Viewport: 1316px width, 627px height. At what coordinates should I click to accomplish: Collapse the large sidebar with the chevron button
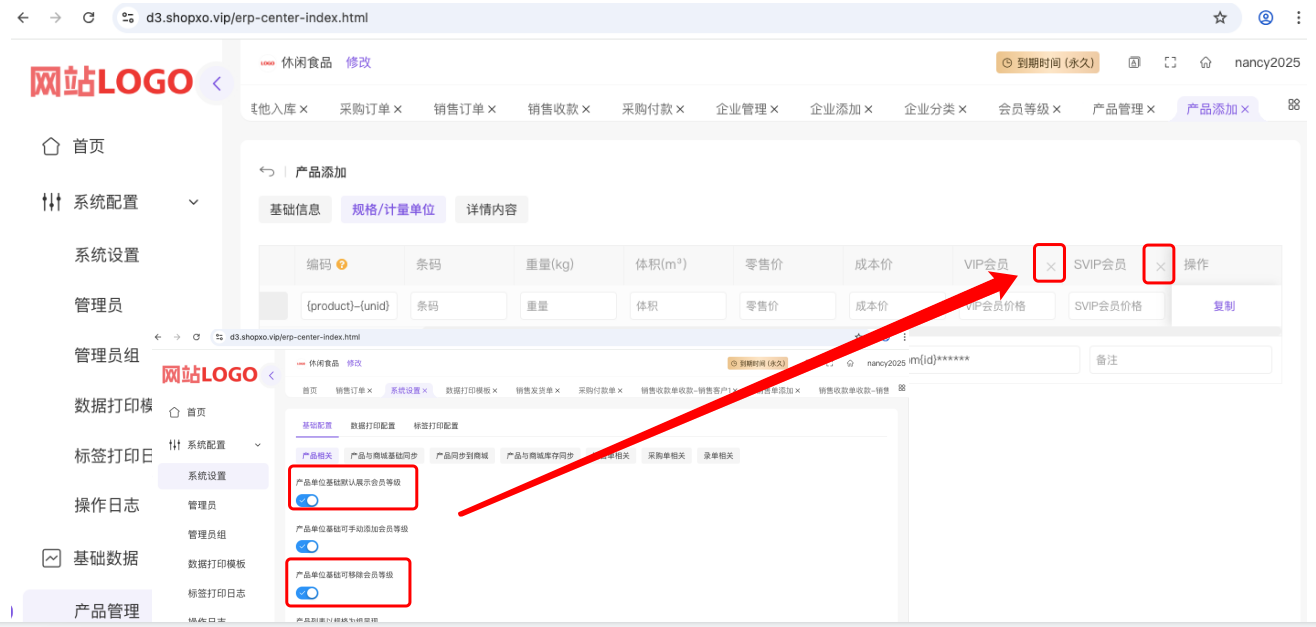click(x=216, y=83)
